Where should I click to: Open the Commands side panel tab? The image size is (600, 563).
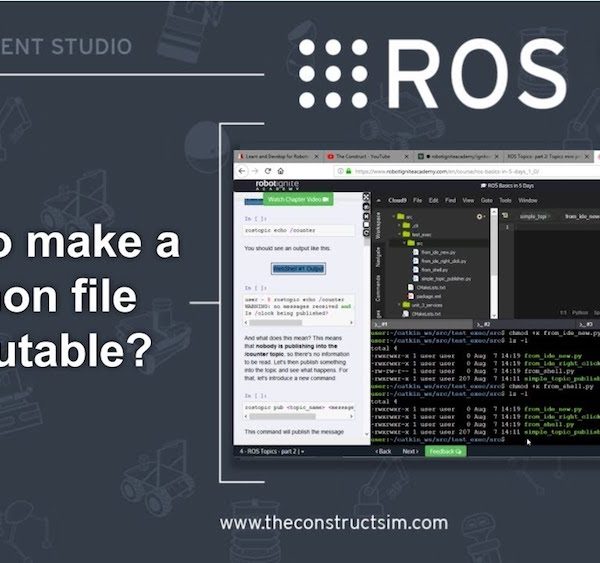[x=378, y=288]
